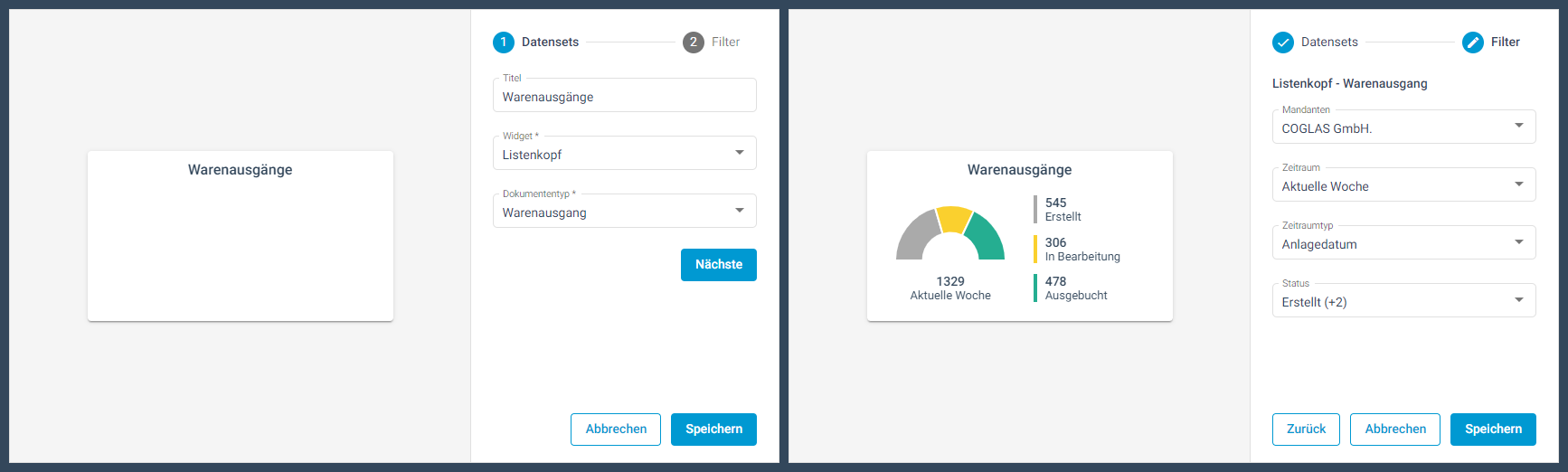Click the yellow In Bearbeitung legend bar
The image size is (1568, 472).
point(1035,249)
